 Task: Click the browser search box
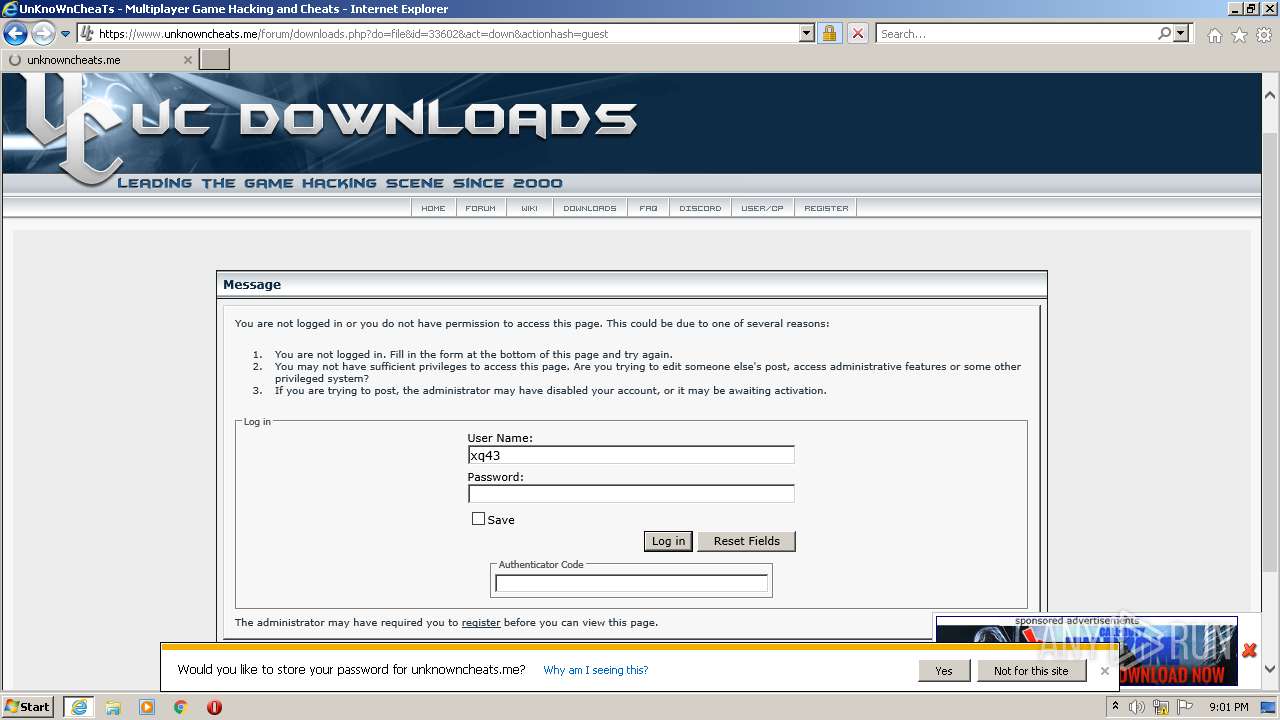[x=1016, y=33]
